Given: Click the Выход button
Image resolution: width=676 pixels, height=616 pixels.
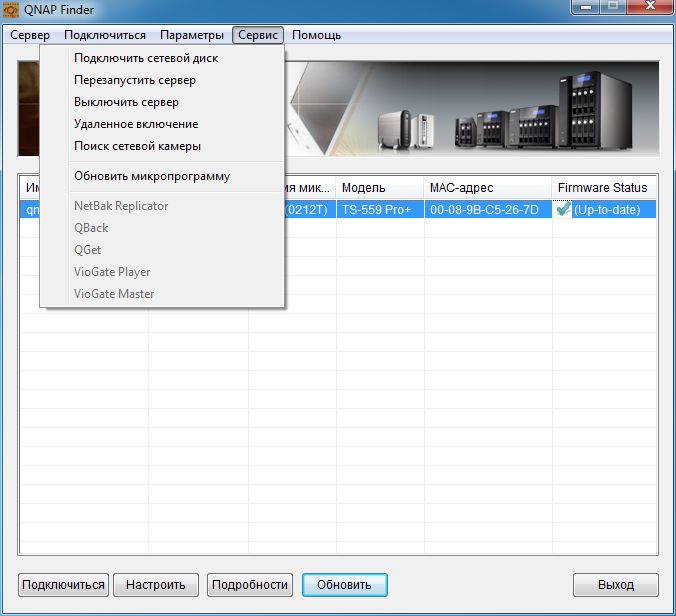Looking at the screenshot, I should tap(616, 585).
